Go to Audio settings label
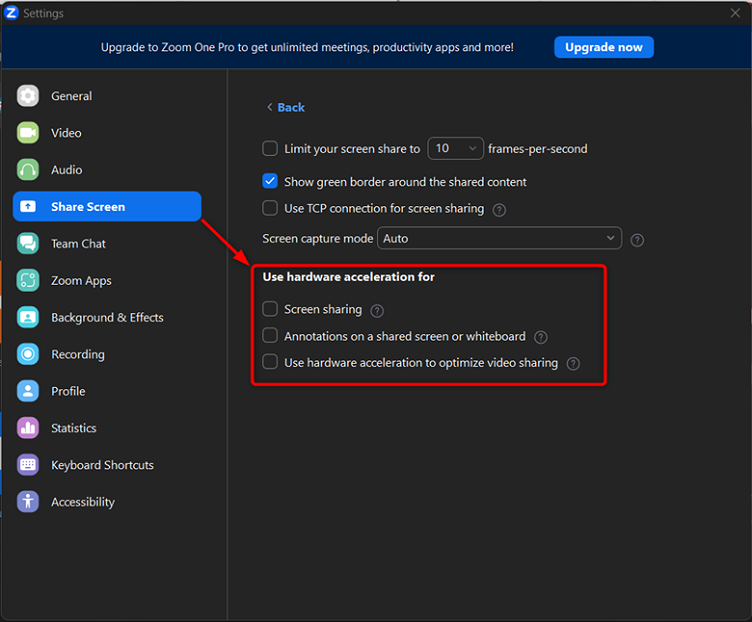The width and height of the screenshot is (752, 622). (x=67, y=170)
